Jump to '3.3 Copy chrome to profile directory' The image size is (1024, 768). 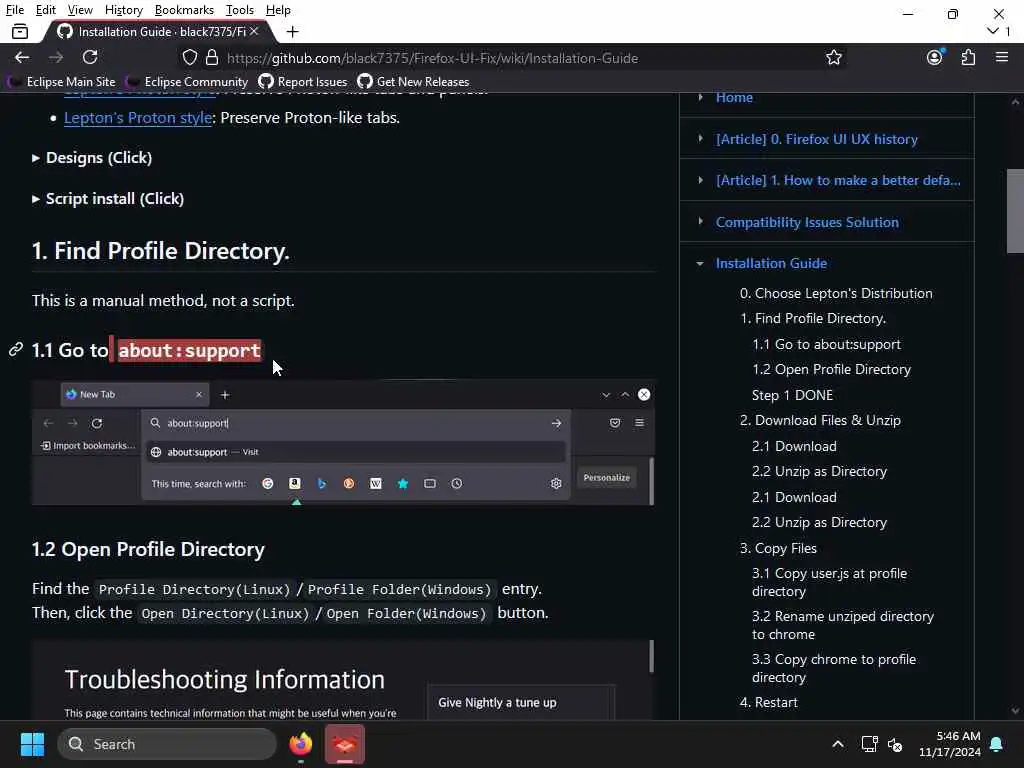click(834, 668)
